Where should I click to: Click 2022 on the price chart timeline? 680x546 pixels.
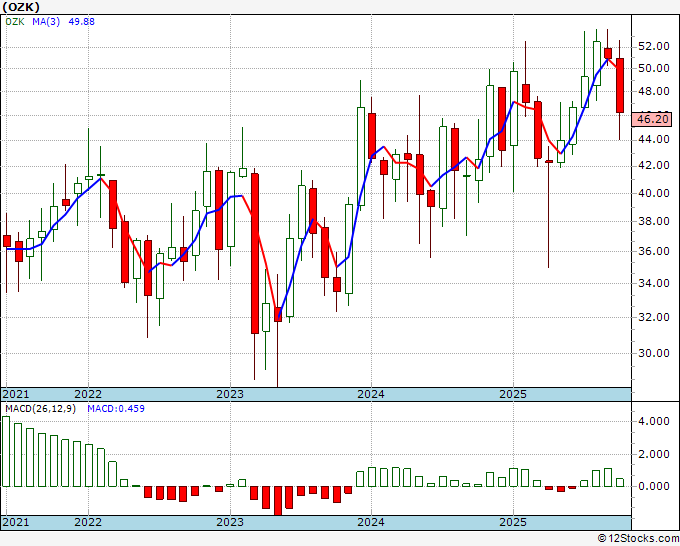tap(88, 394)
